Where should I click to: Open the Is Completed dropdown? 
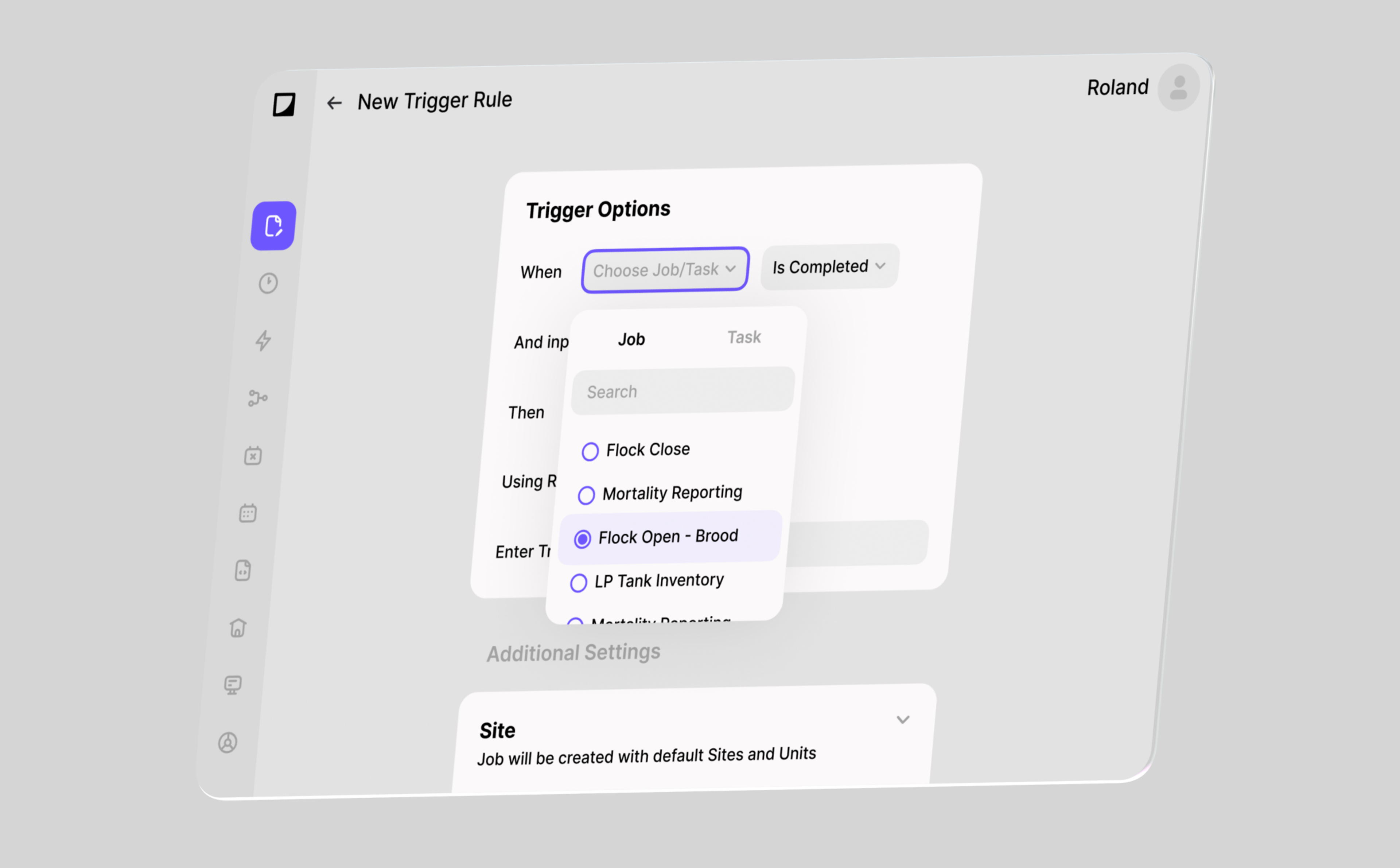coord(829,266)
